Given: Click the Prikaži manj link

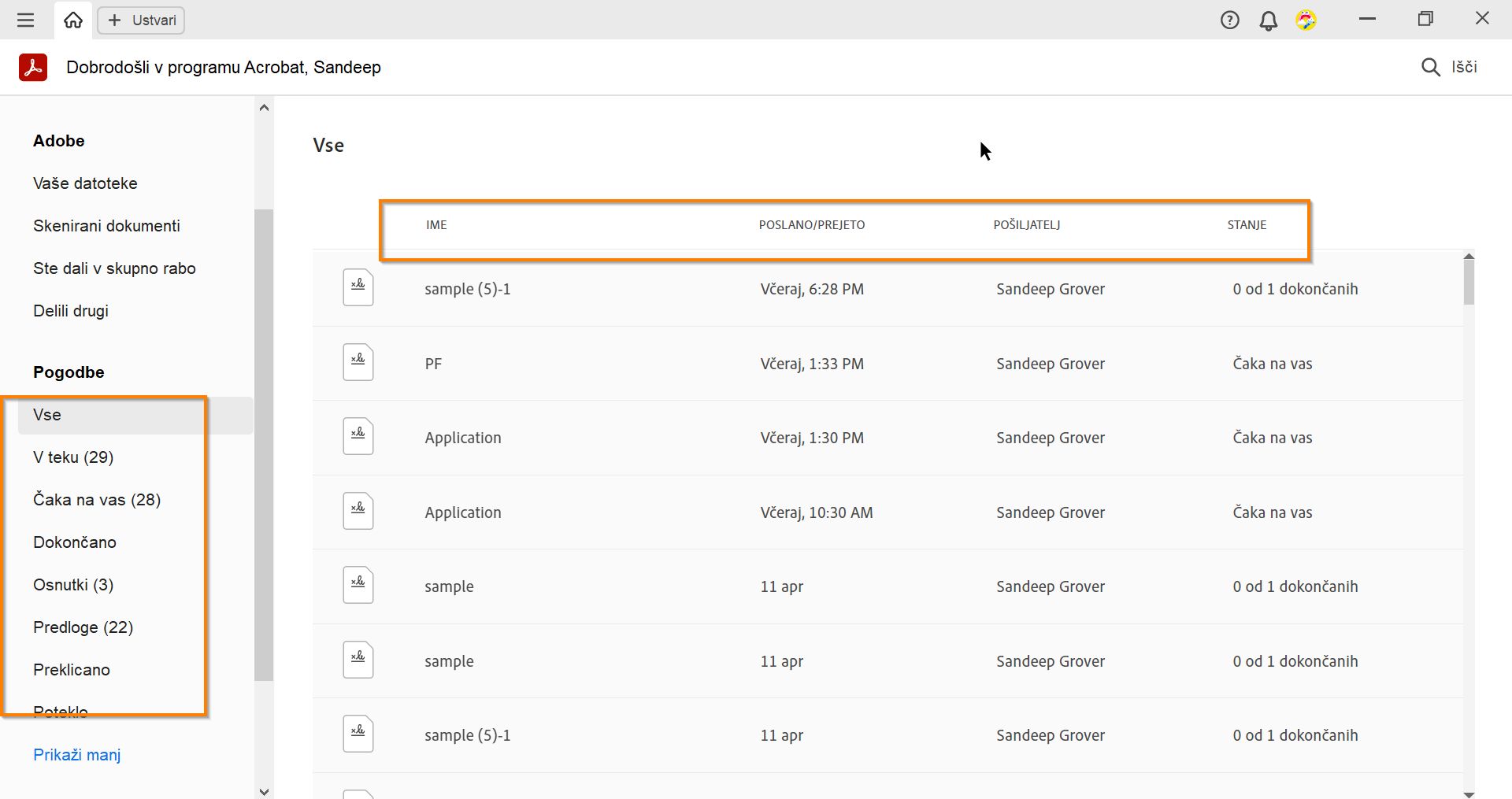Looking at the screenshot, I should click(x=77, y=755).
